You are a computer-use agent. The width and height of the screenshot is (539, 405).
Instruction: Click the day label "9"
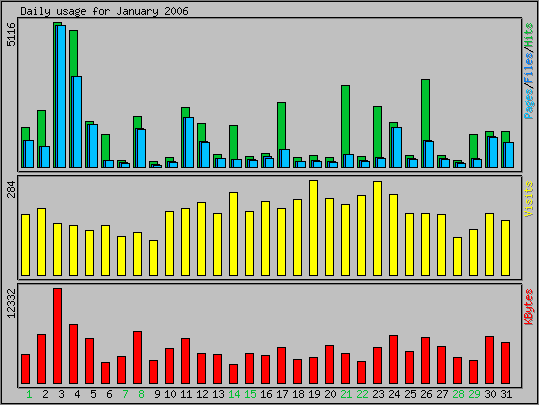tap(157, 394)
